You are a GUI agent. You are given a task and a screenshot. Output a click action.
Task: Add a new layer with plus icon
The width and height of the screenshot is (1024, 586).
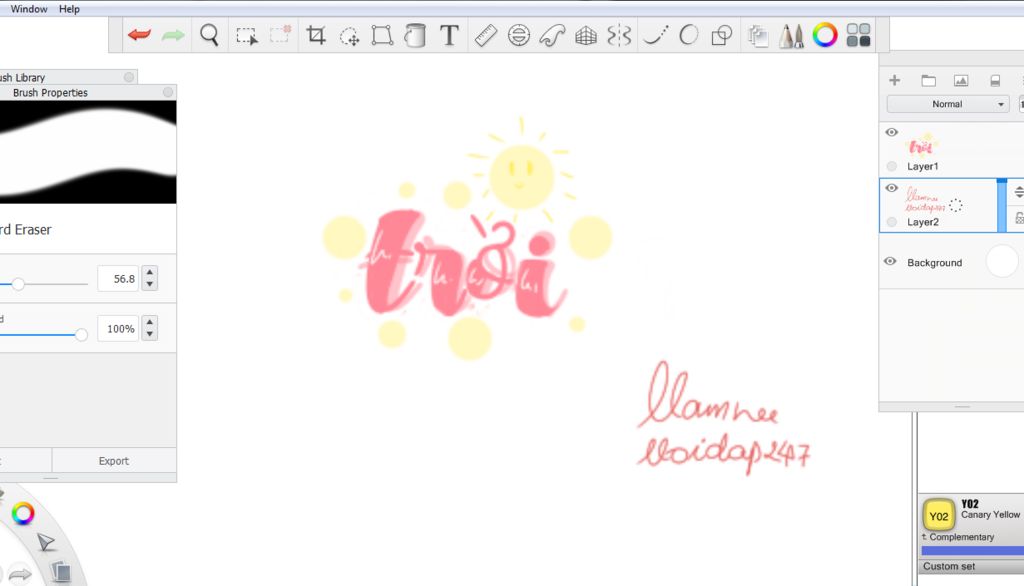click(895, 80)
